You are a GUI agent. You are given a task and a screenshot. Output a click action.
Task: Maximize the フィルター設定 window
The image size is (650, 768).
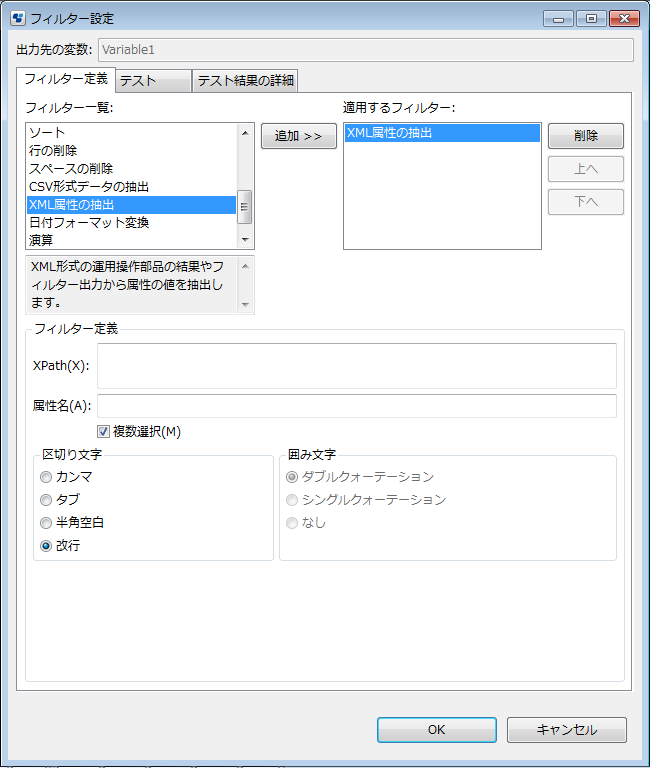click(x=591, y=19)
